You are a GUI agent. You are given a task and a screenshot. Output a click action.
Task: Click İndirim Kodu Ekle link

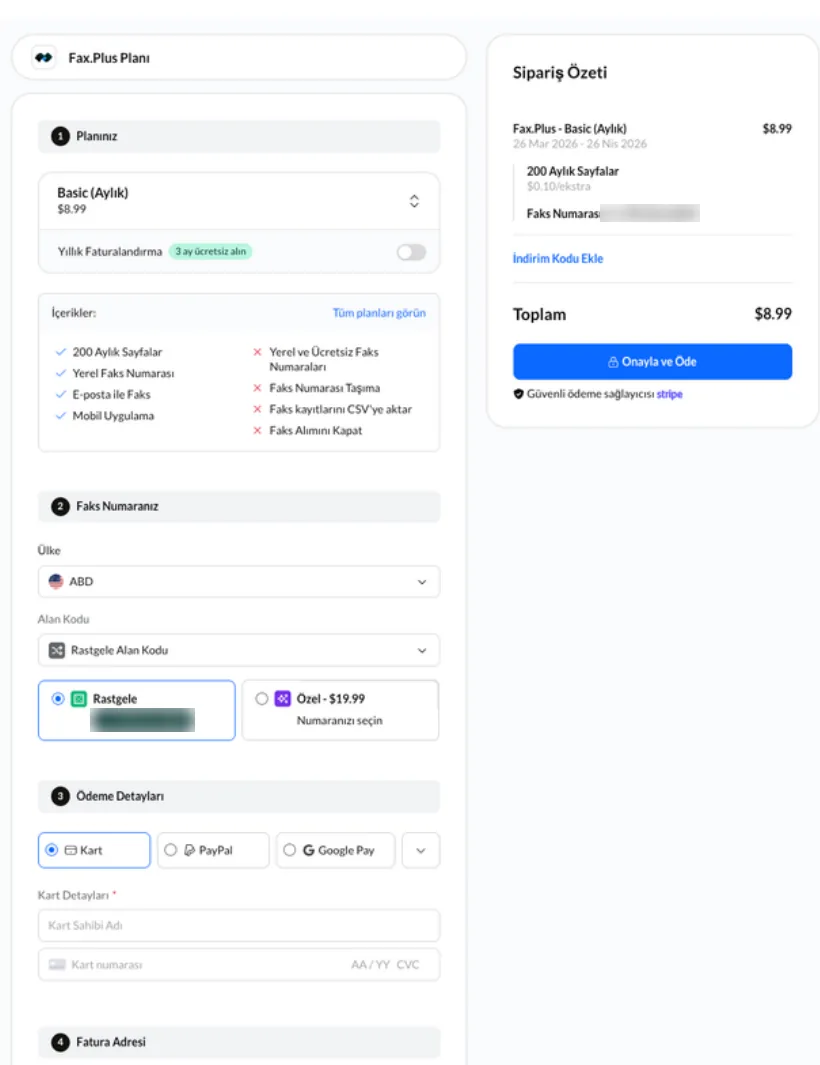tap(558, 259)
